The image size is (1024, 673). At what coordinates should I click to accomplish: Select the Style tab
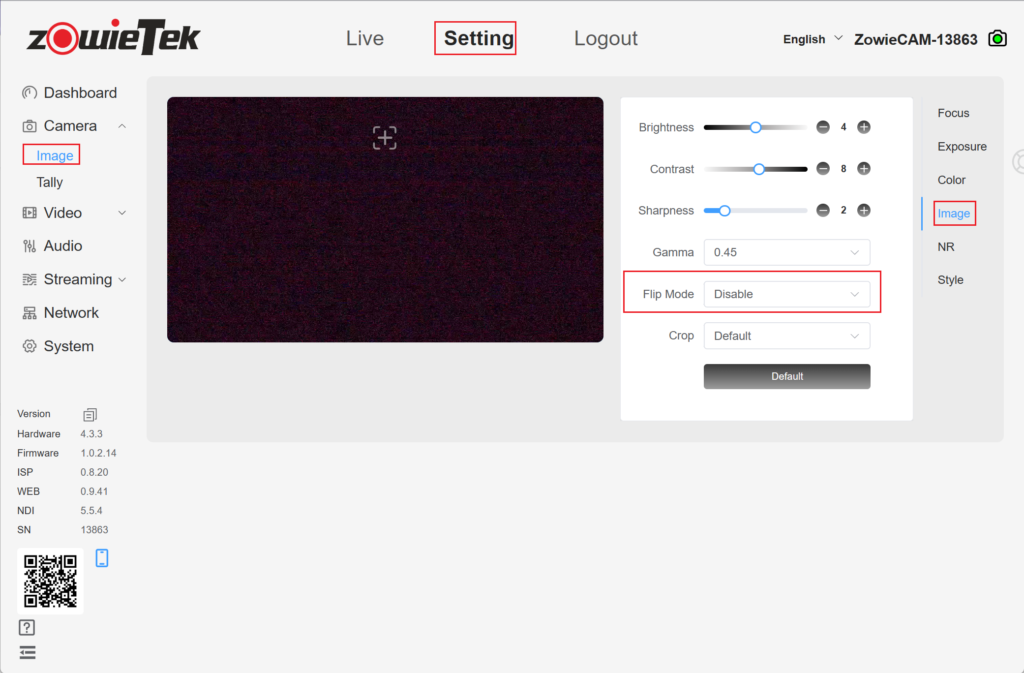coord(950,280)
